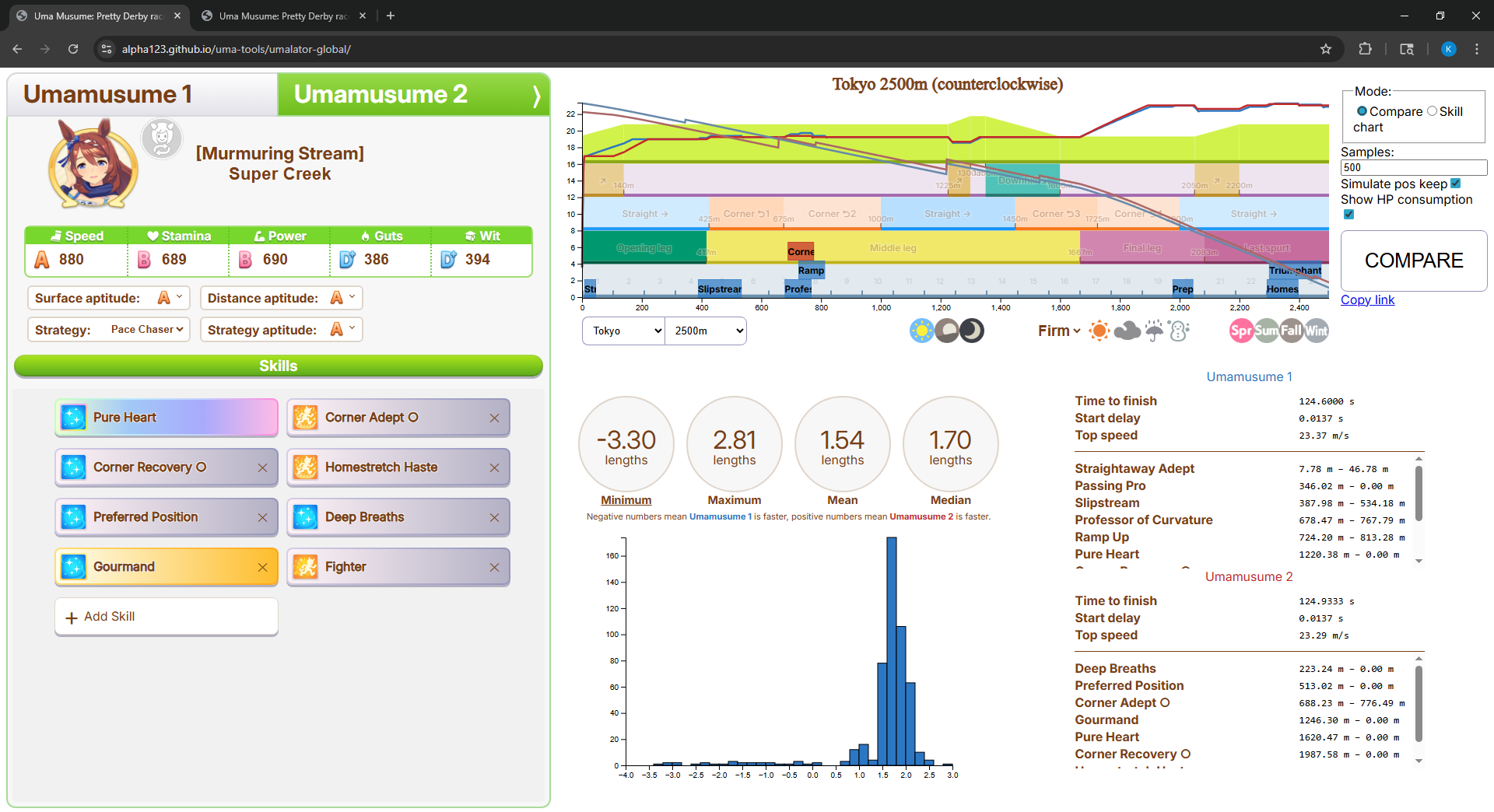Edit the Stamina stat value 689
The width and height of the screenshot is (1494, 812).
click(174, 260)
